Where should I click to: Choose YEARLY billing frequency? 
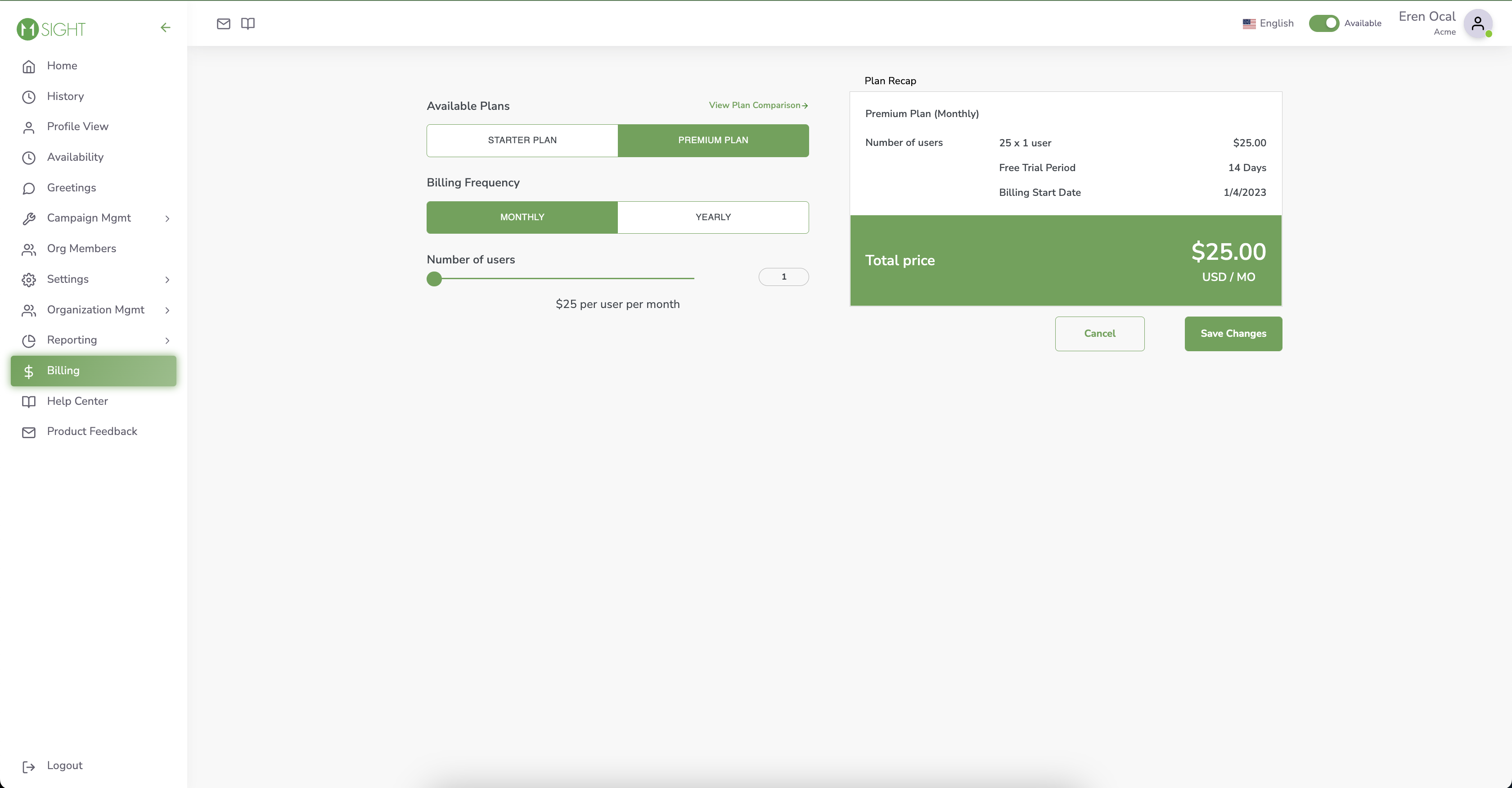(713, 217)
